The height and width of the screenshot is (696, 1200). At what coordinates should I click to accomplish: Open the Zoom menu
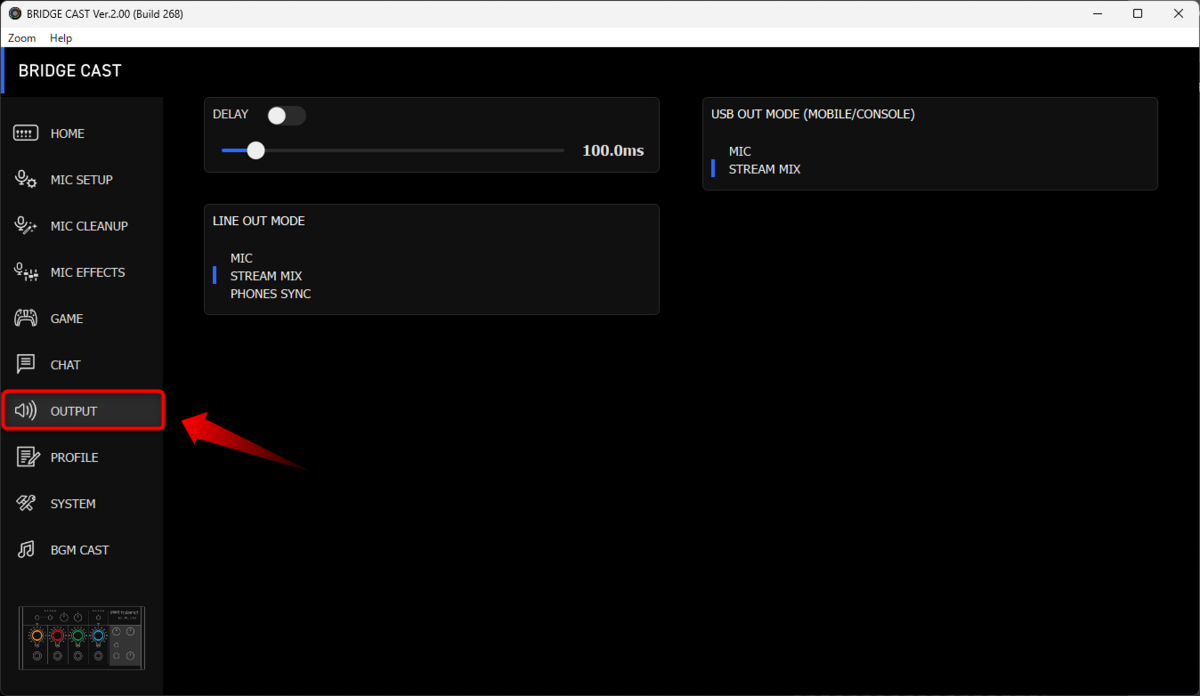22,38
